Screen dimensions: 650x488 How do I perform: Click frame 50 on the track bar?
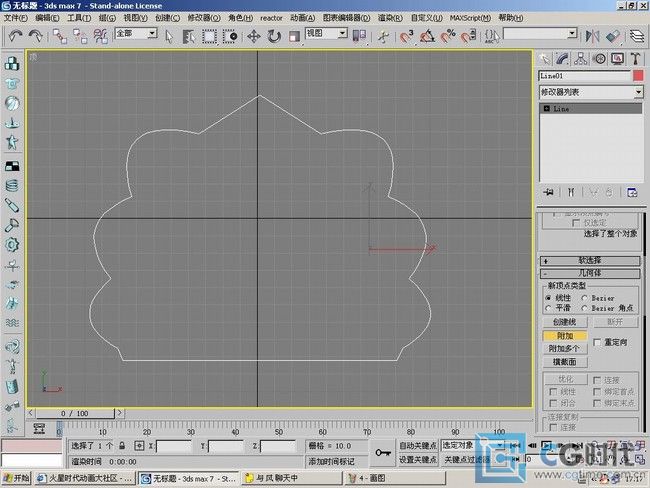[x=279, y=429]
